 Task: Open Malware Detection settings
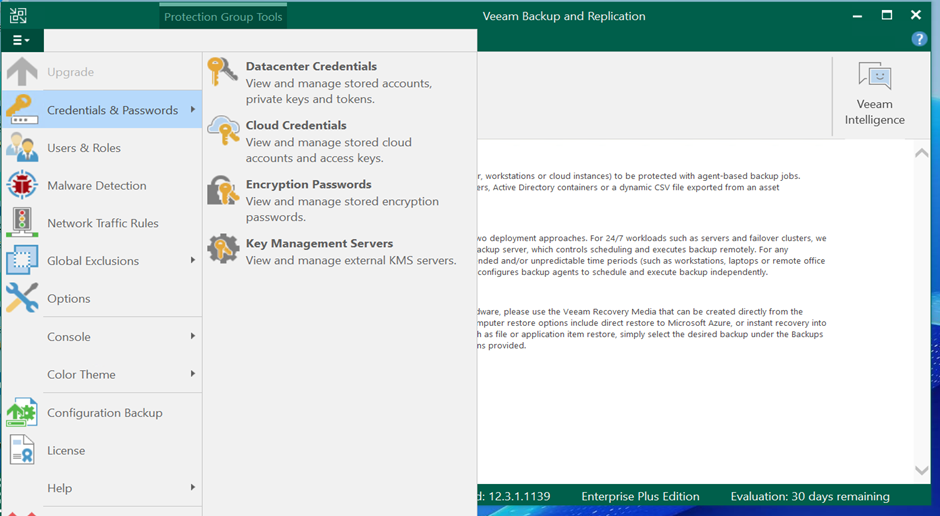click(x=102, y=185)
